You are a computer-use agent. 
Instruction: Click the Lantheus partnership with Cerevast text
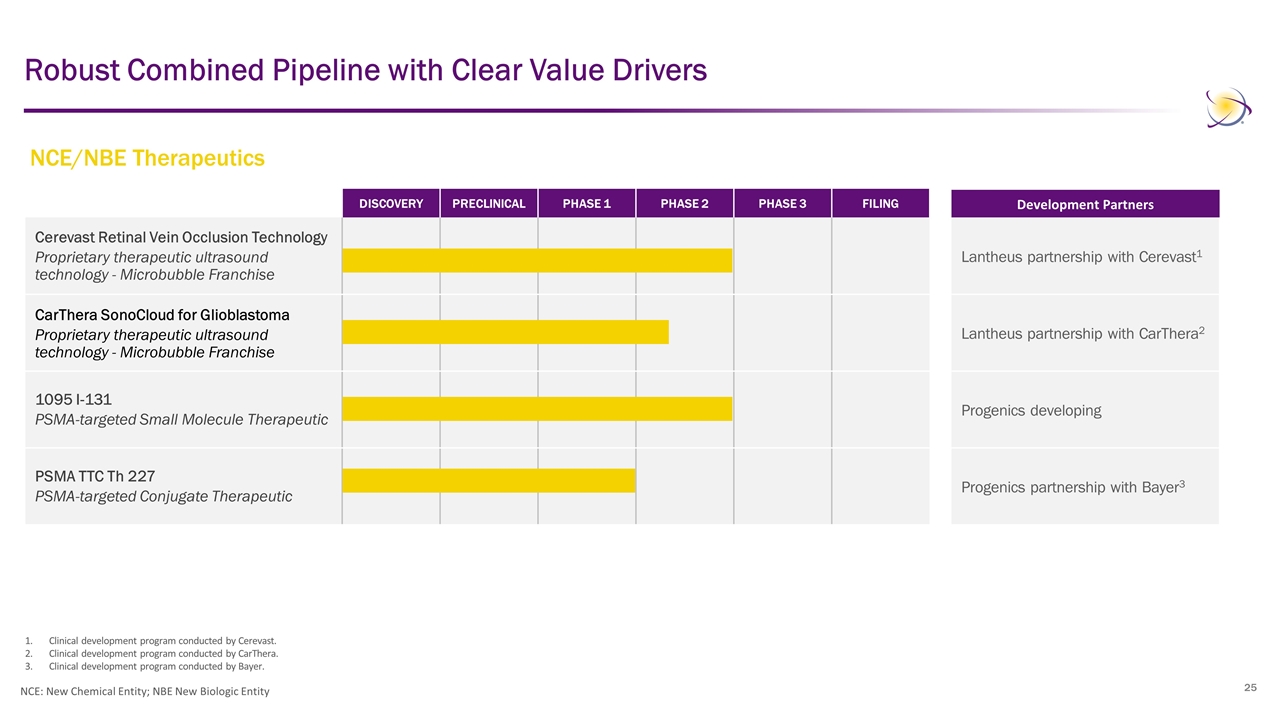coord(1081,256)
